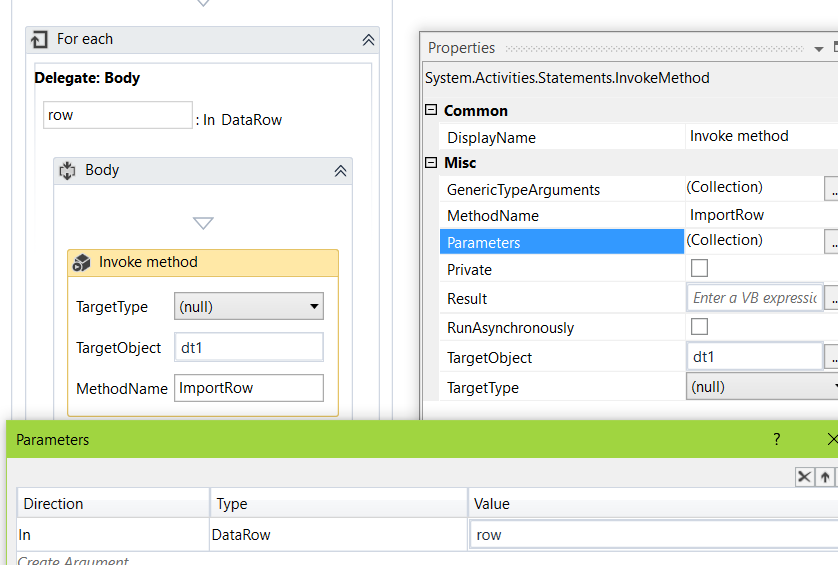Click the Invoke method activity icon
The height and width of the screenshot is (565, 838).
(x=82, y=263)
